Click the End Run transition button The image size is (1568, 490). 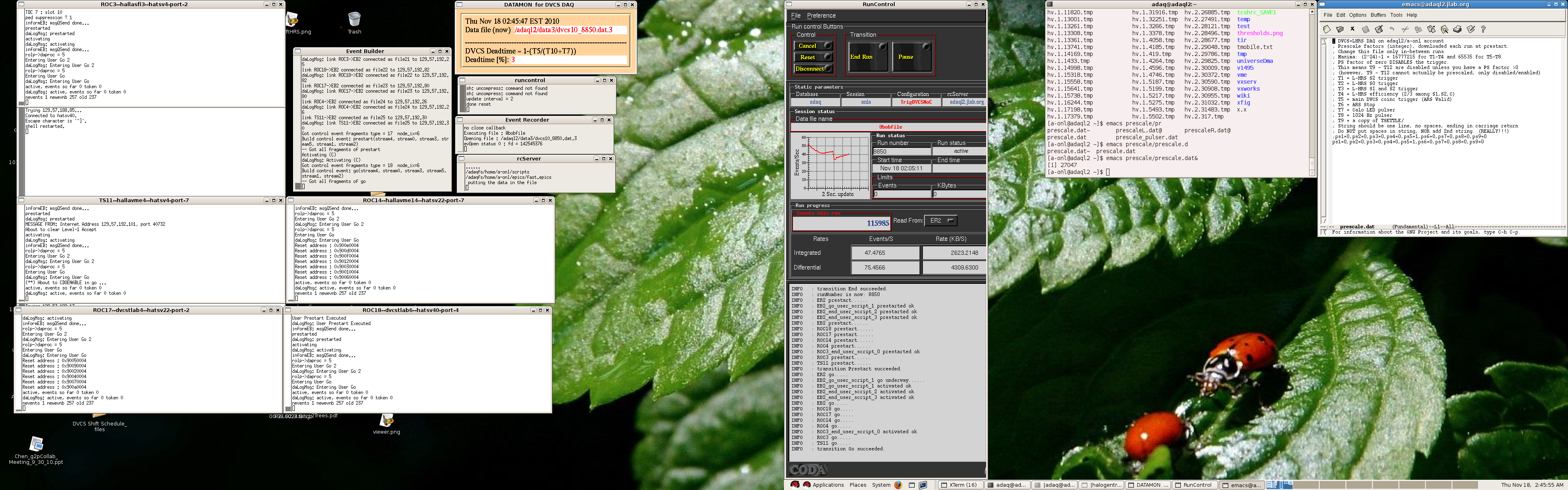868,57
